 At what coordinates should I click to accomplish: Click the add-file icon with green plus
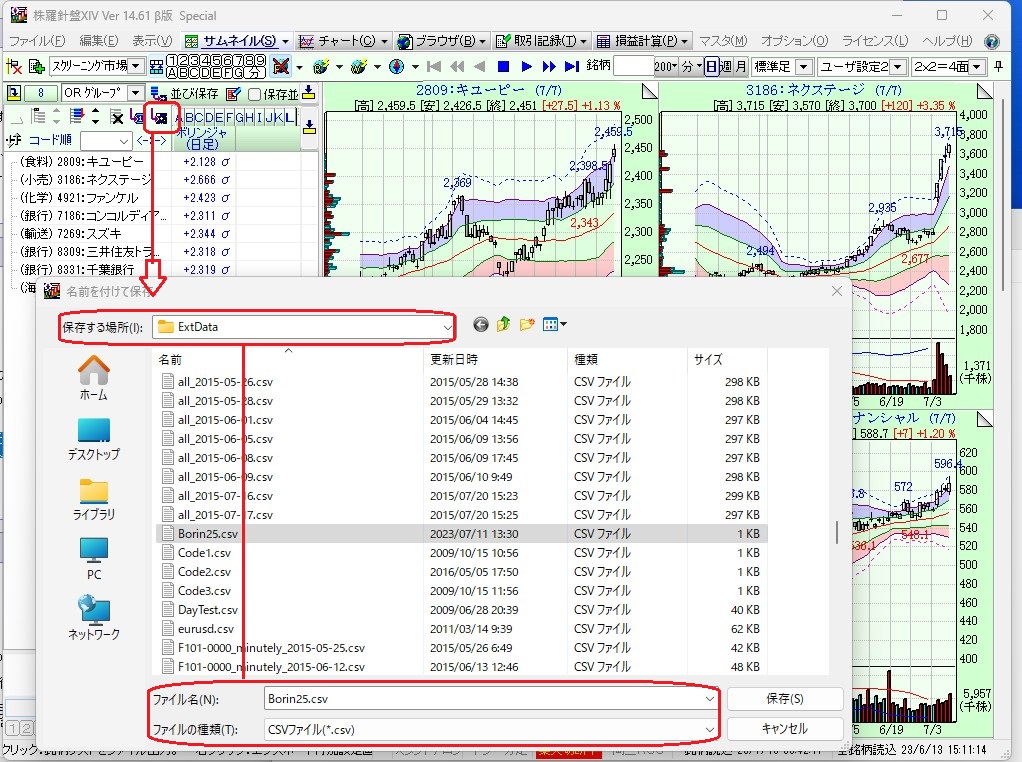(x=36, y=66)
